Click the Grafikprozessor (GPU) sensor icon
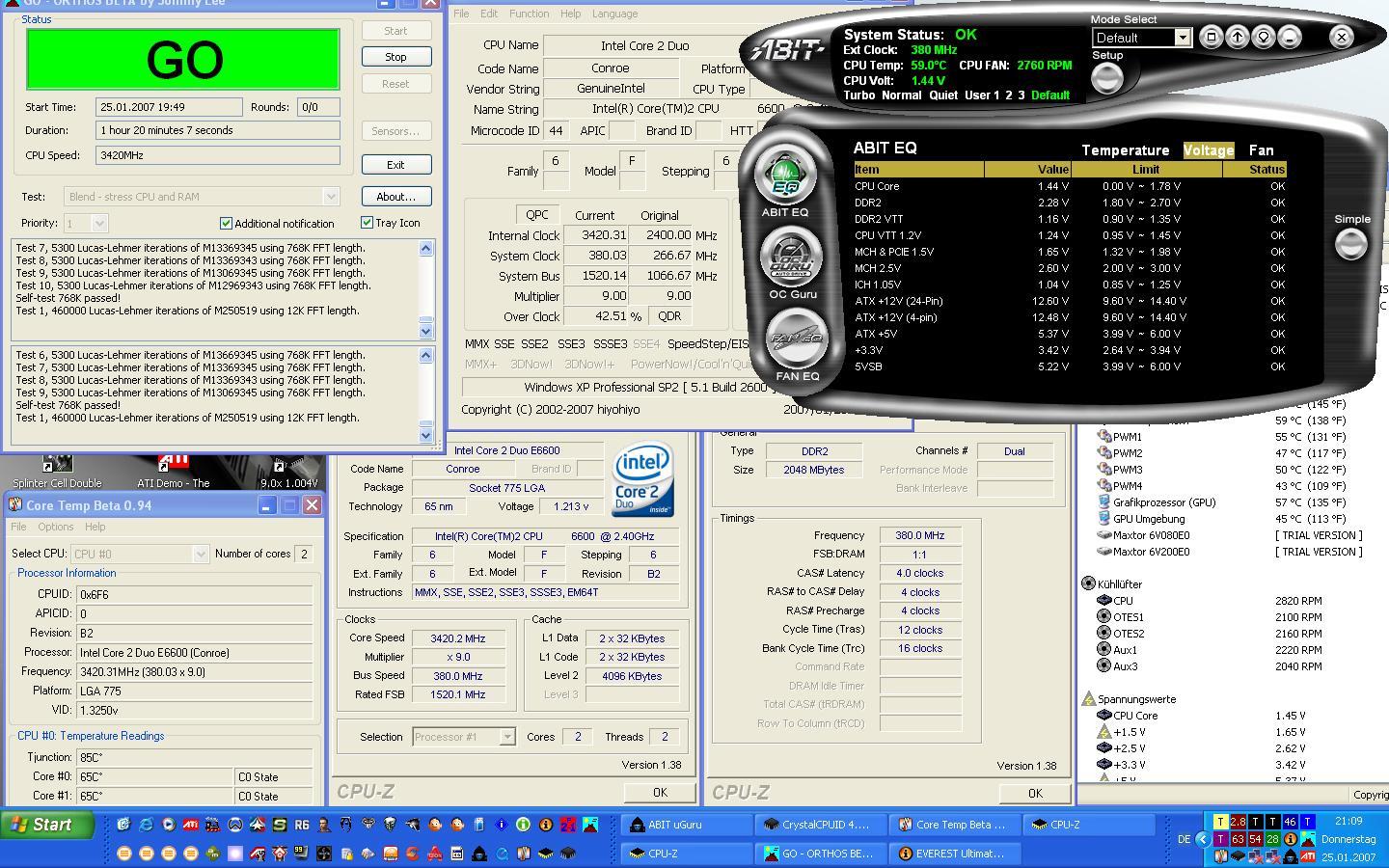 (x=1104, y=502)
